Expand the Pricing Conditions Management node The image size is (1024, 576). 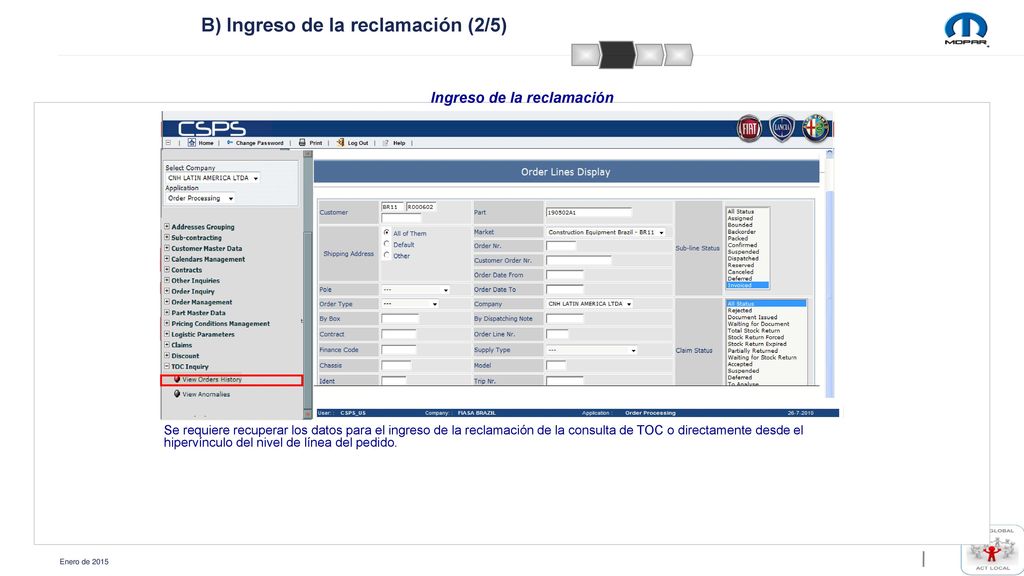coord(167,323)
